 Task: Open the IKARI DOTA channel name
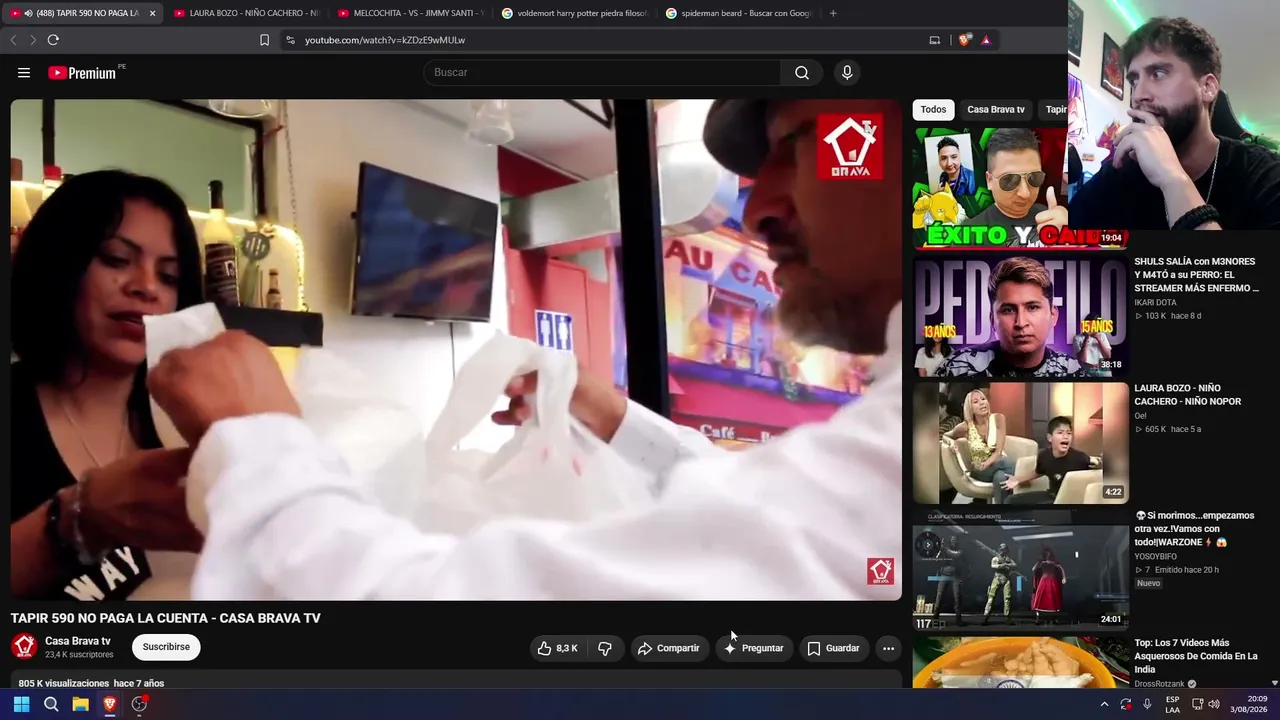[x=1155, y=303]
